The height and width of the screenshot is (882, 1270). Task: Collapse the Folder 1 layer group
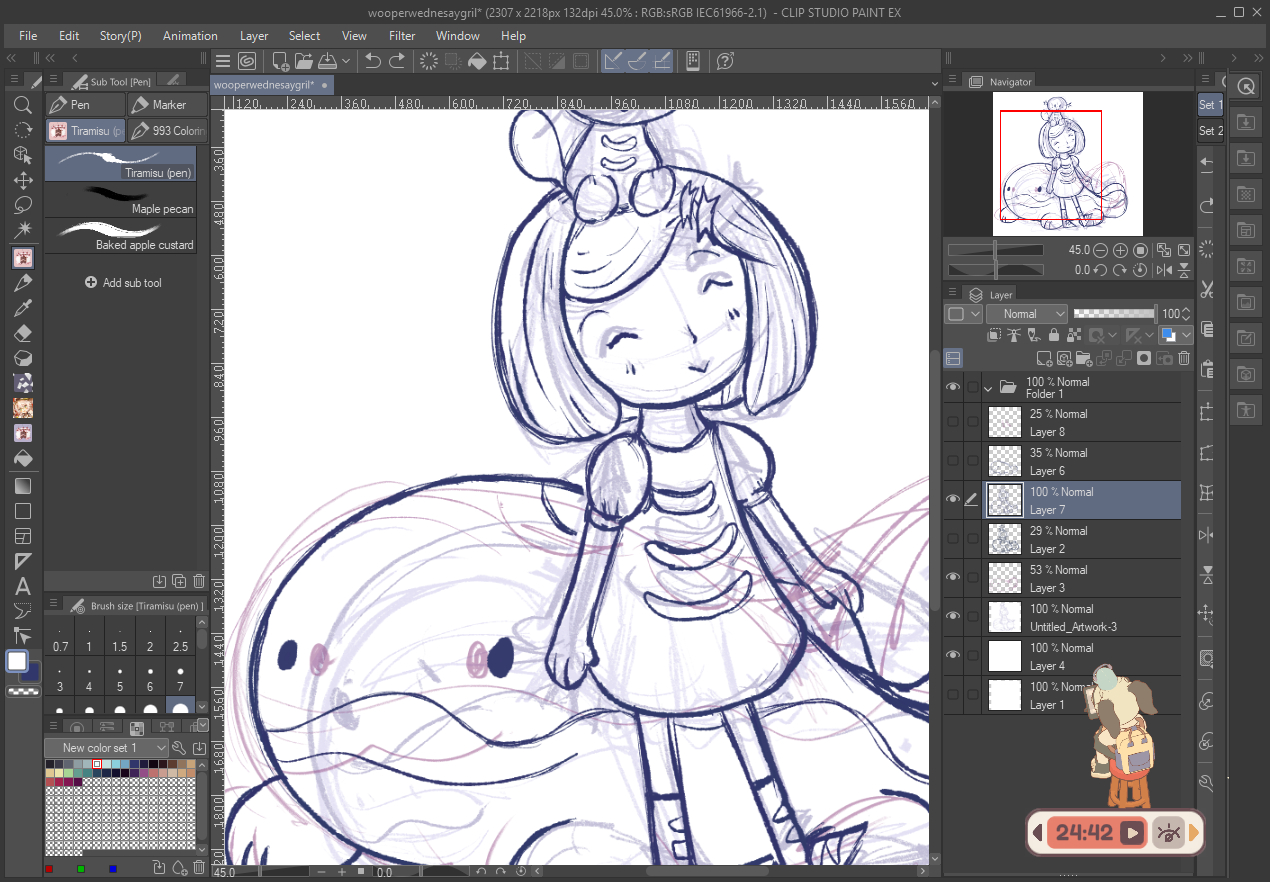coord(988,387)
